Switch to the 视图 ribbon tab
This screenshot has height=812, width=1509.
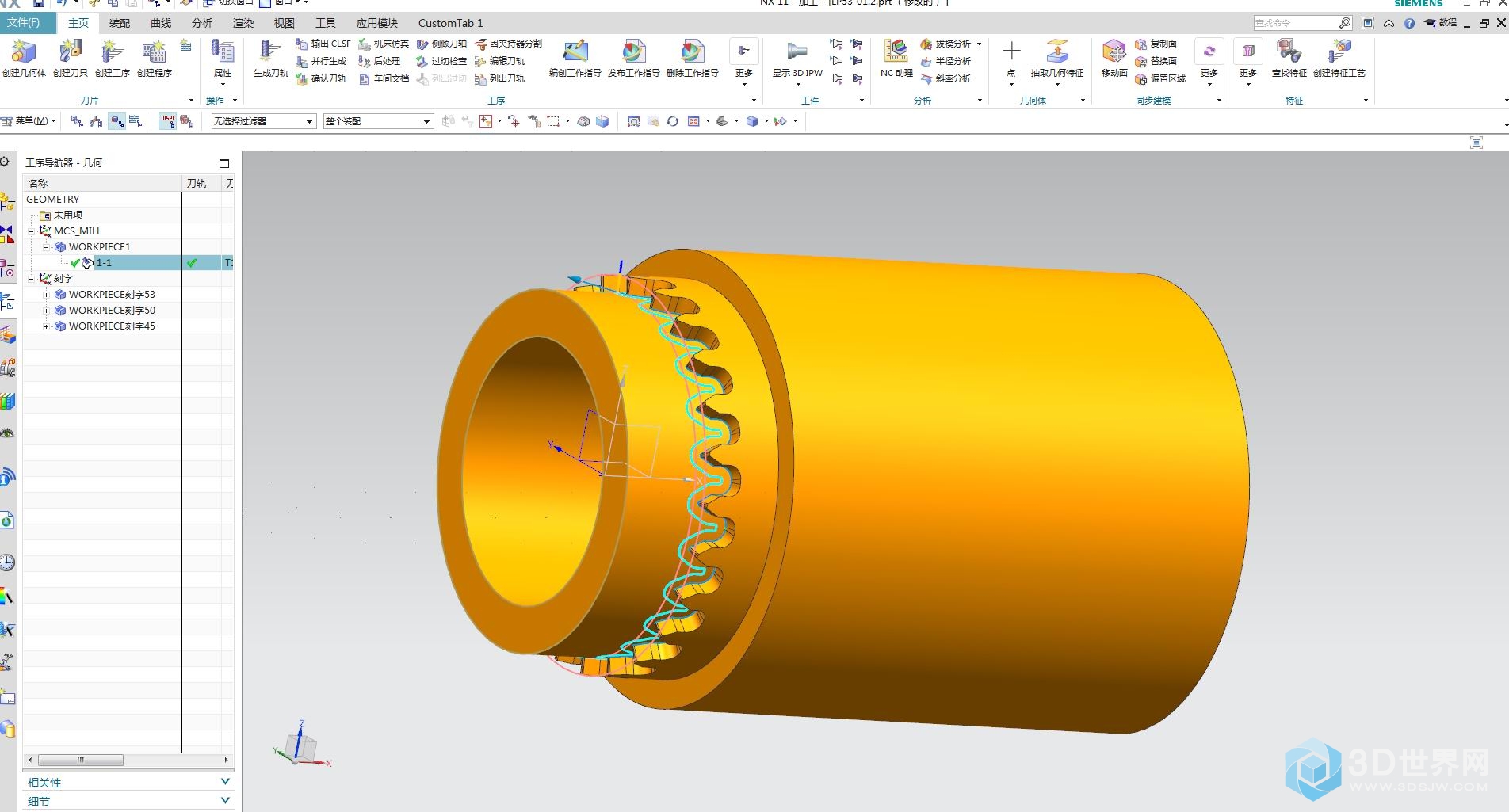coord(285,23)
